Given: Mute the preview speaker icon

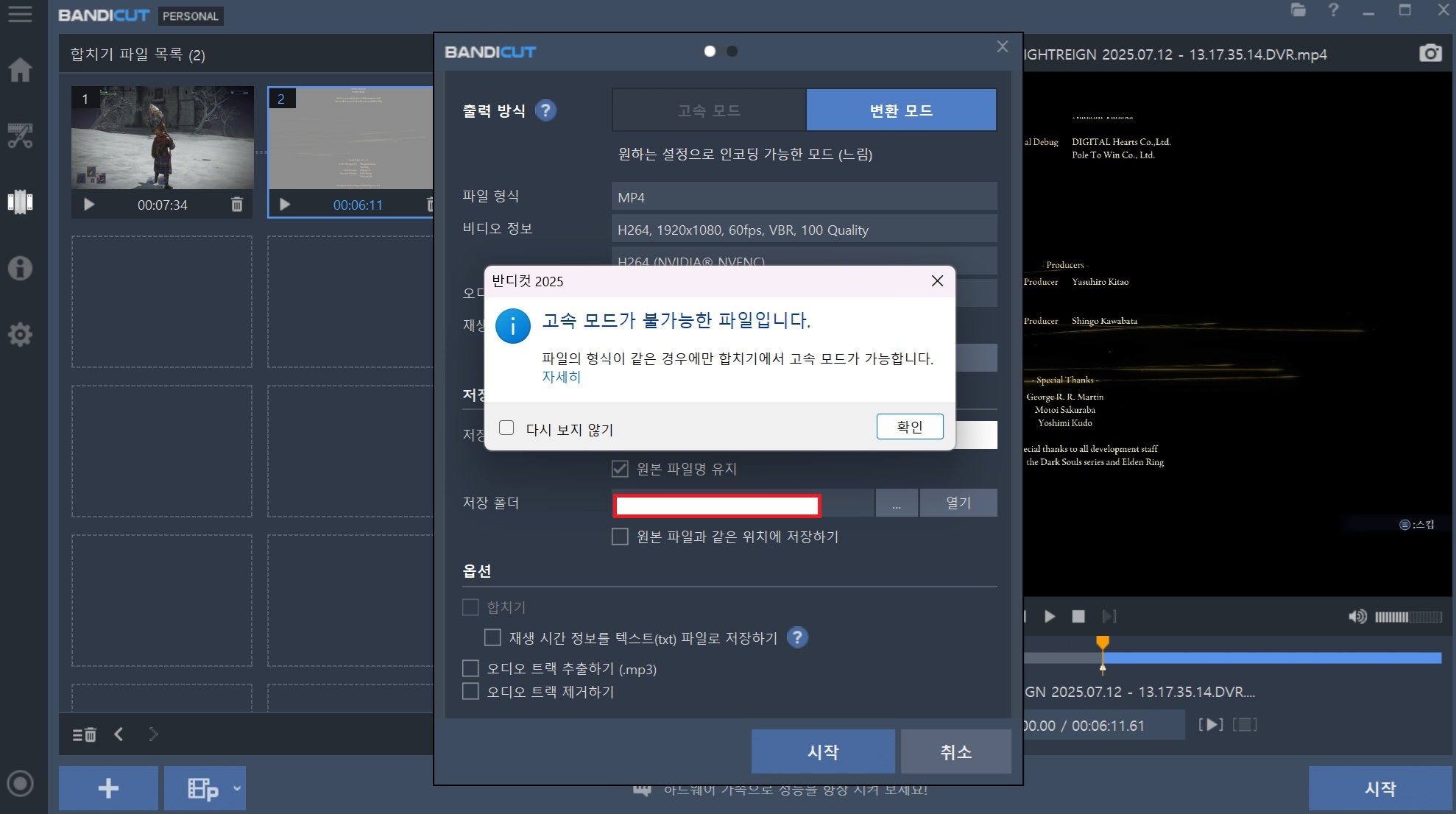Looking at the screenshot, I should [x=1357, y=616].
